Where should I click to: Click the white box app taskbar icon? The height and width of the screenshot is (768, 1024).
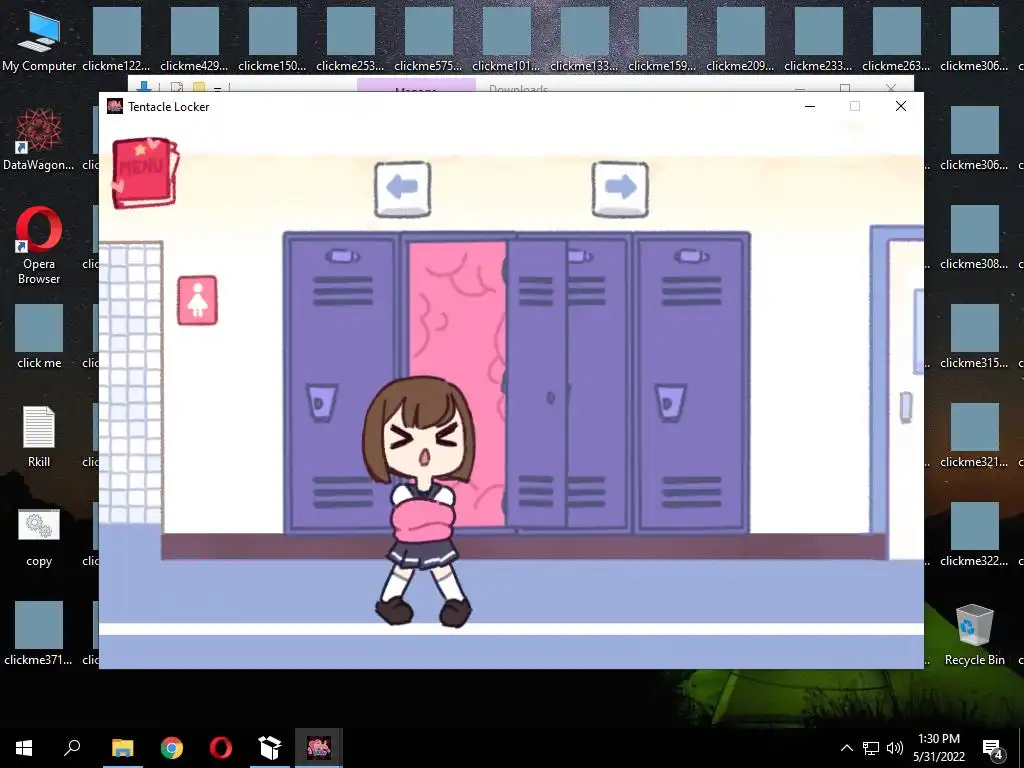(x=270, y=748)
